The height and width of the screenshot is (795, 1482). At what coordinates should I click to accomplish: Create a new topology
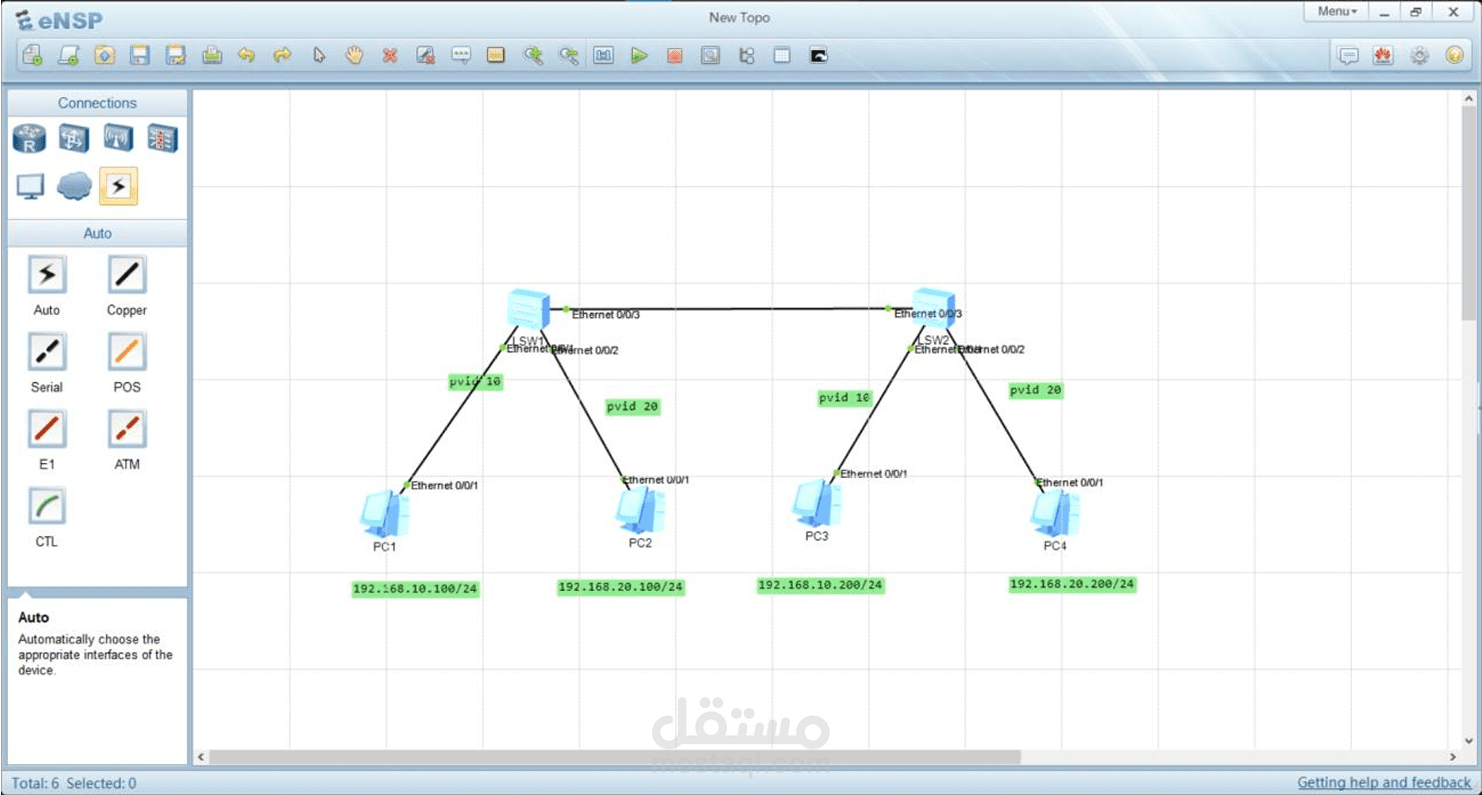(32, 56)
